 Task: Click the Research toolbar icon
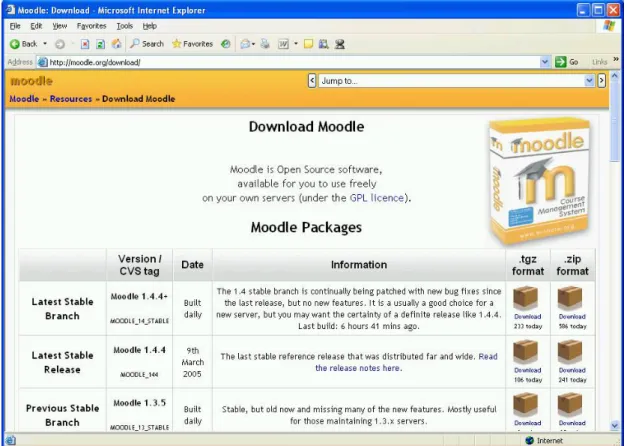[x=323, y=44]
